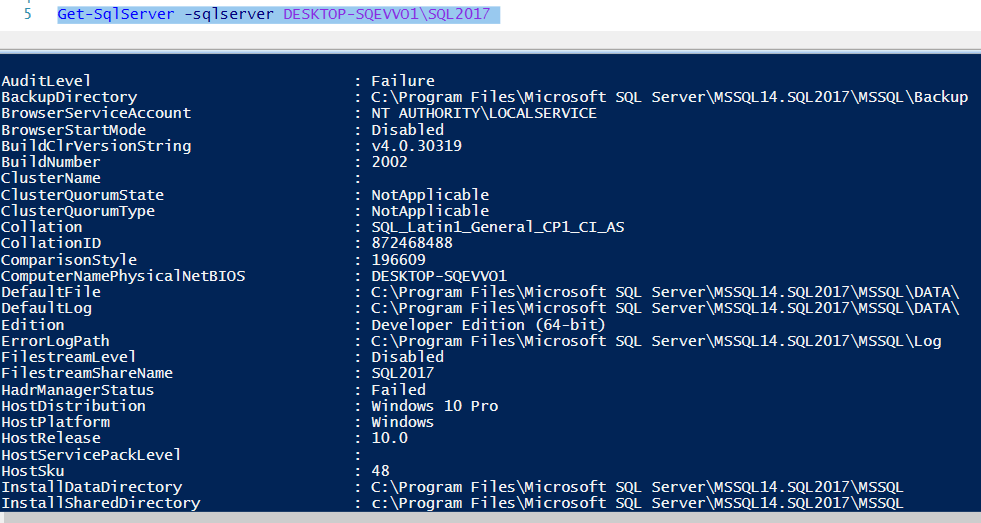Image resolution: width=981 pixels, height=523 pixels.
Task: Click the HostDistribution value Windows 10 Pro
Action: pos(434,406)
